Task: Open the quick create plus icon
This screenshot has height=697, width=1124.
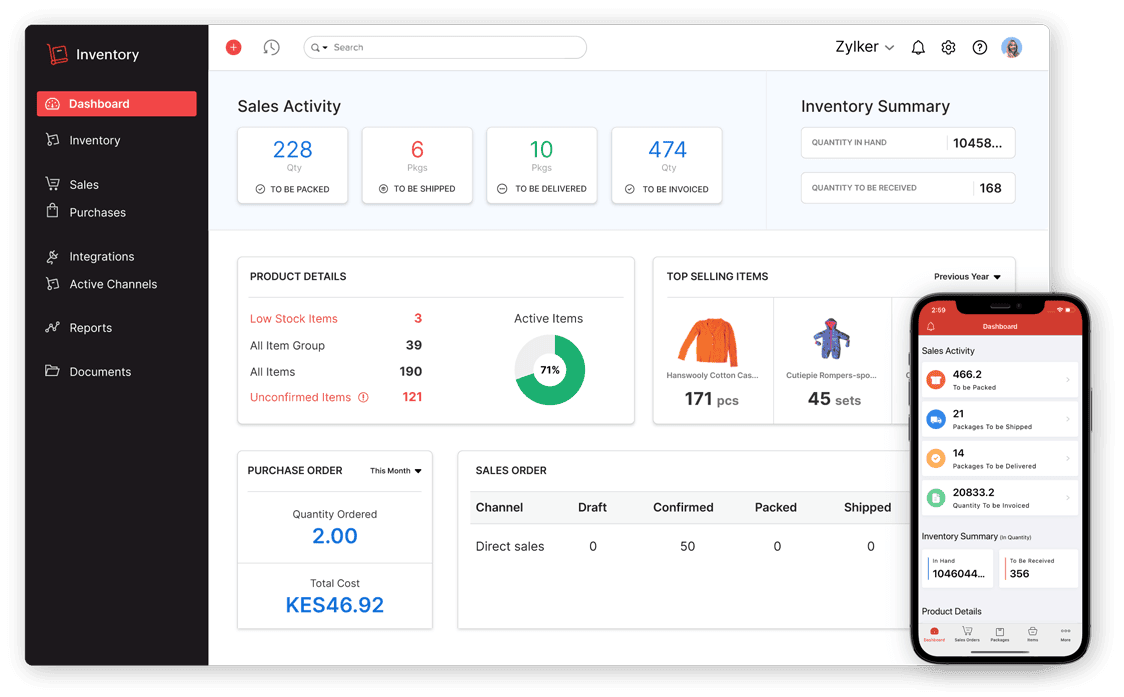Action: click(x=233, y=47)
